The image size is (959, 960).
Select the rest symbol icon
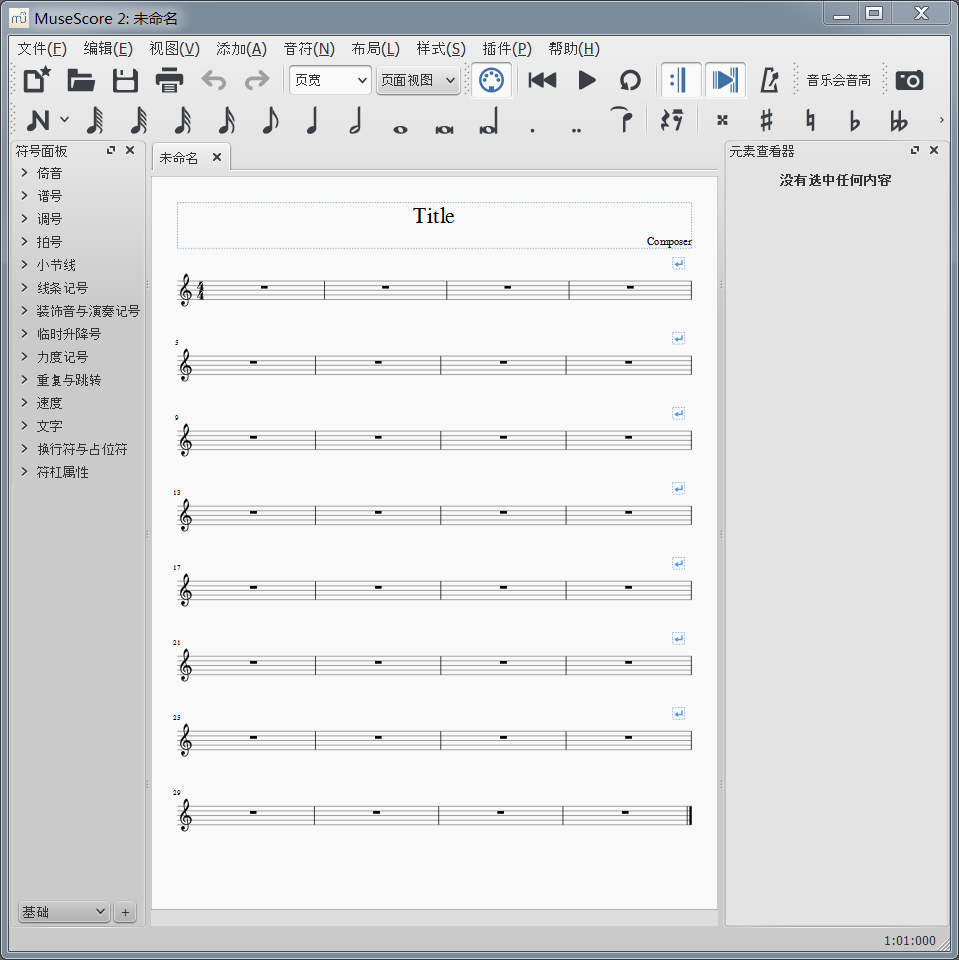pos(671,121)
